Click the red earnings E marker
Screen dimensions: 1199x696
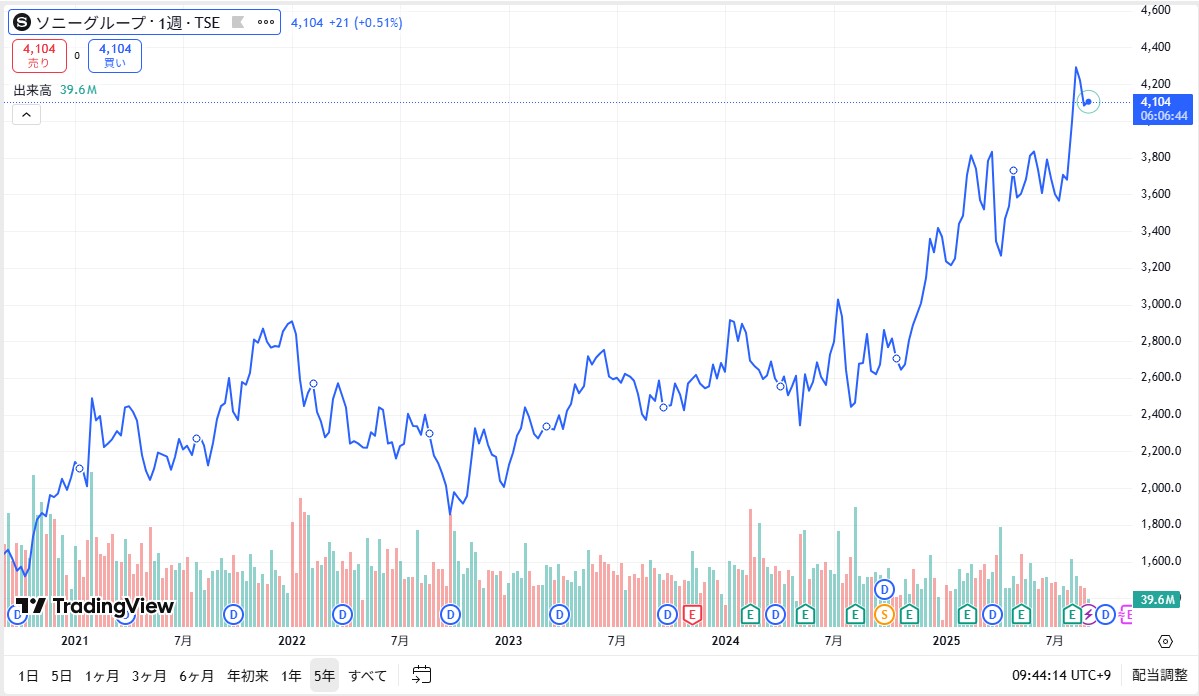pos(692,614)
